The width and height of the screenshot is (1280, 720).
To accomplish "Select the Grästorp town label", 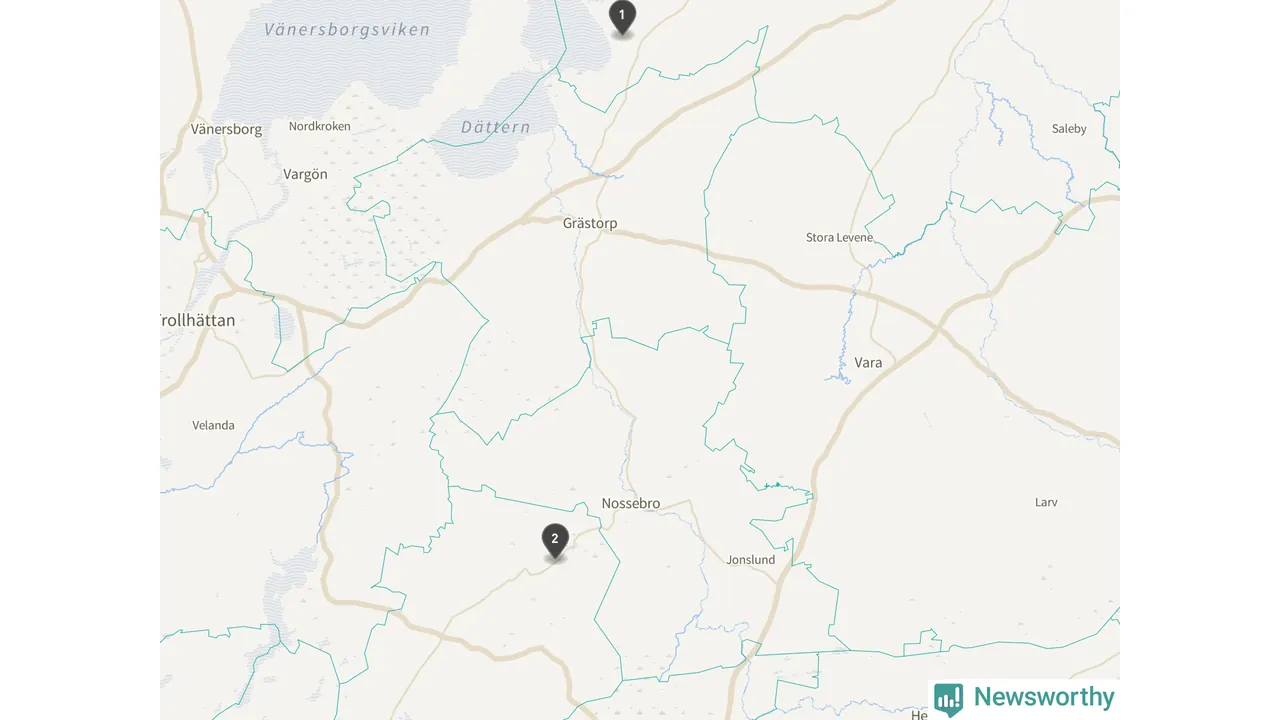I will coord(590,223).
